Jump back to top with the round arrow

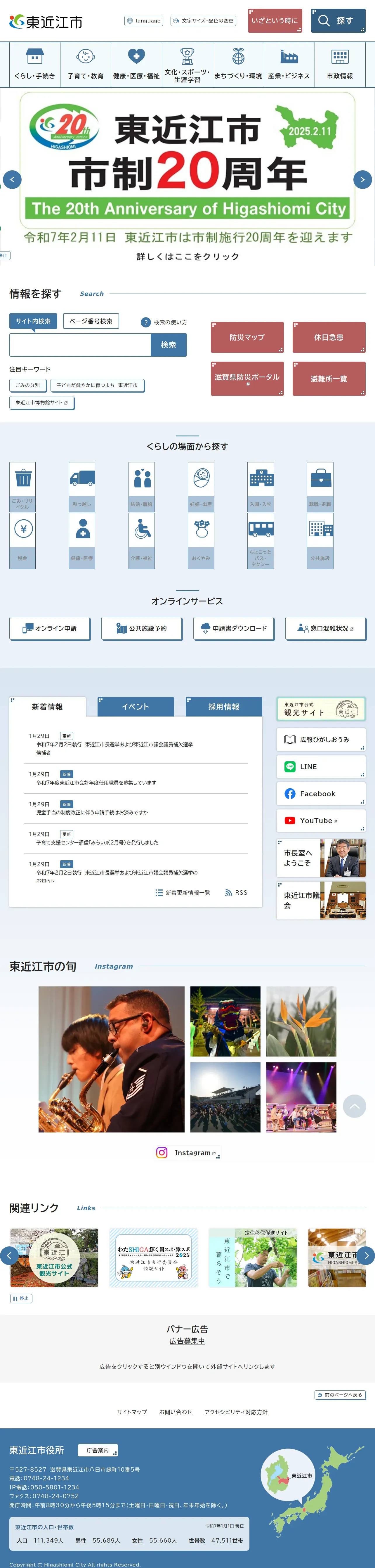tap(354, 1106)
